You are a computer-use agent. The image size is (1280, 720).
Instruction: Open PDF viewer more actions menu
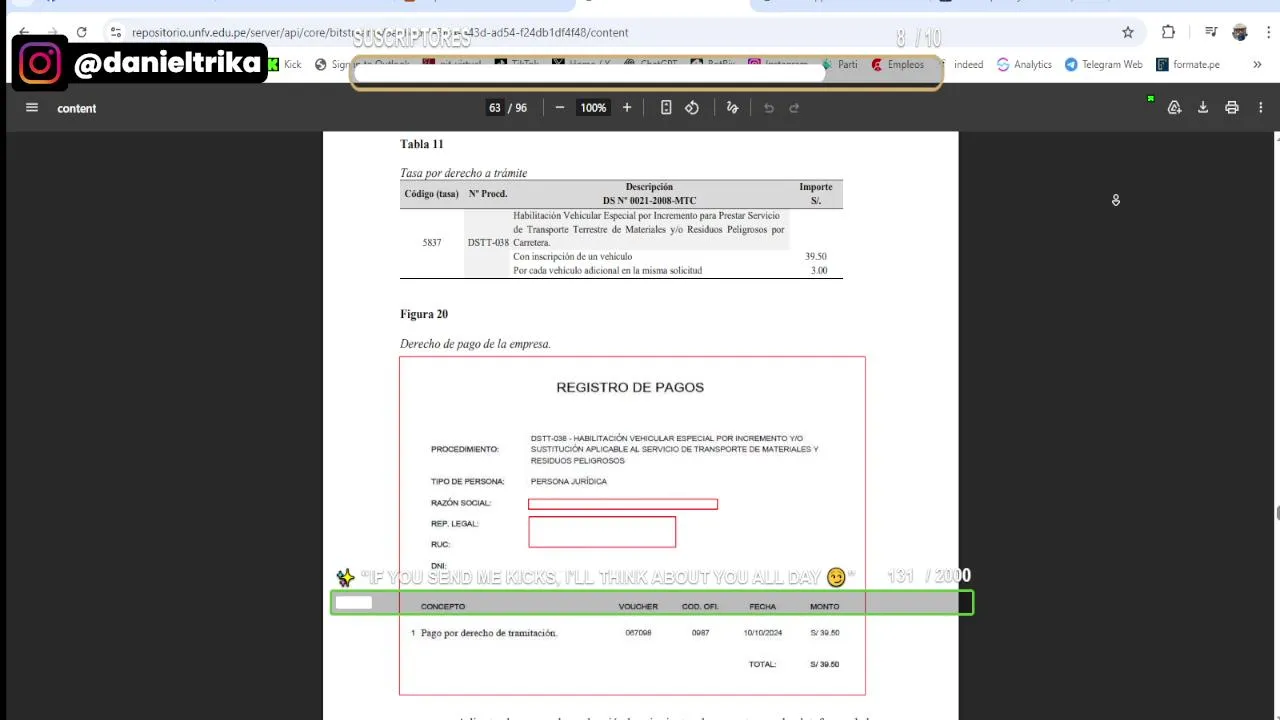coord(1261,108)
